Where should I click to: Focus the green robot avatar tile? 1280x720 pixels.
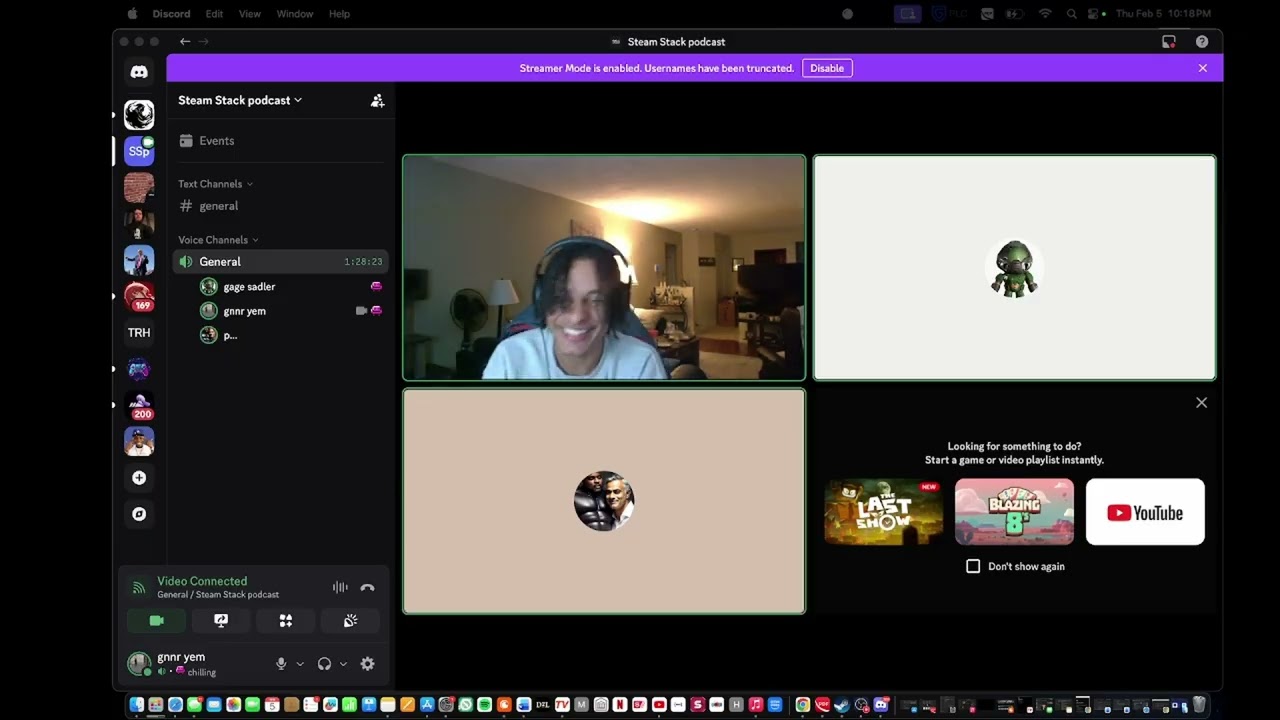click(x=1014, y=268)
